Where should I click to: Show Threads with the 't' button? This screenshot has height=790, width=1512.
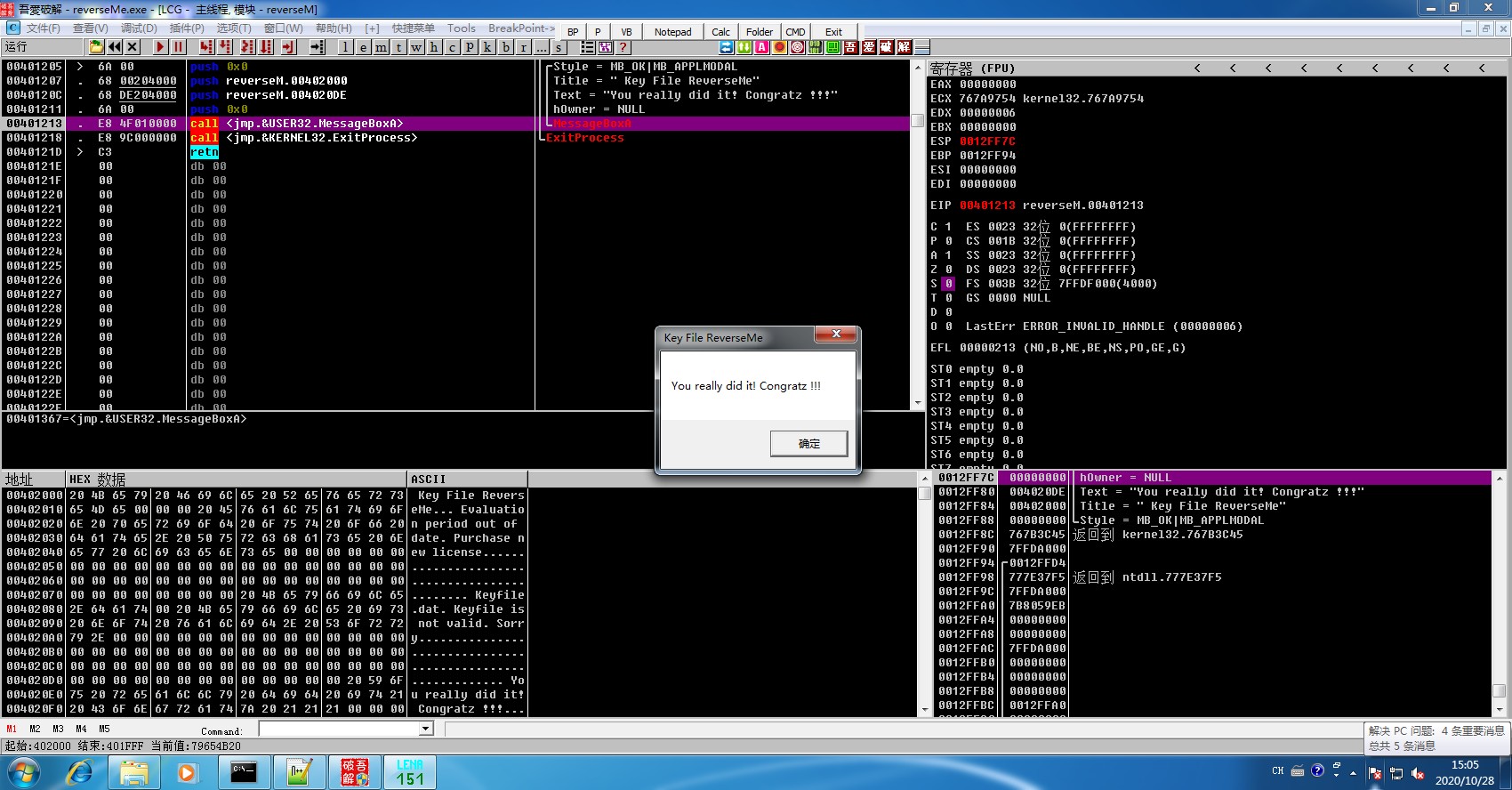(398, 47)
